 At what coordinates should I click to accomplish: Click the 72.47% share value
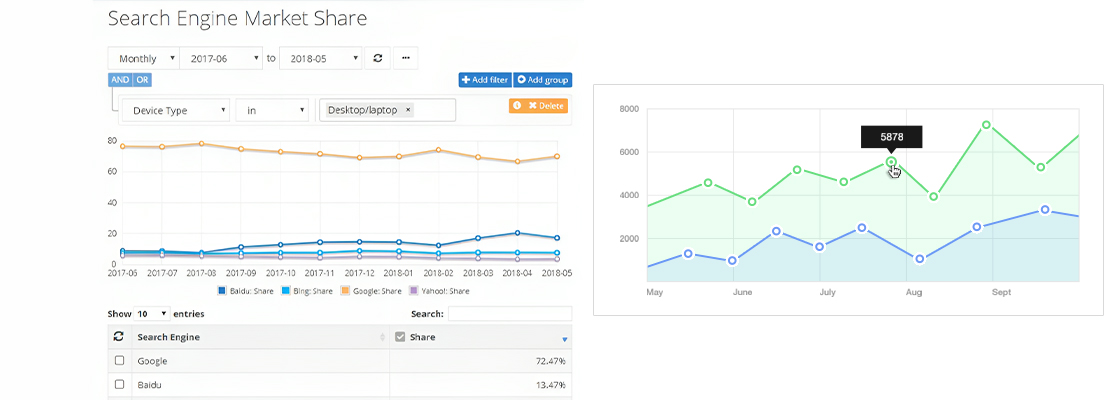click(x=551, y=361)
